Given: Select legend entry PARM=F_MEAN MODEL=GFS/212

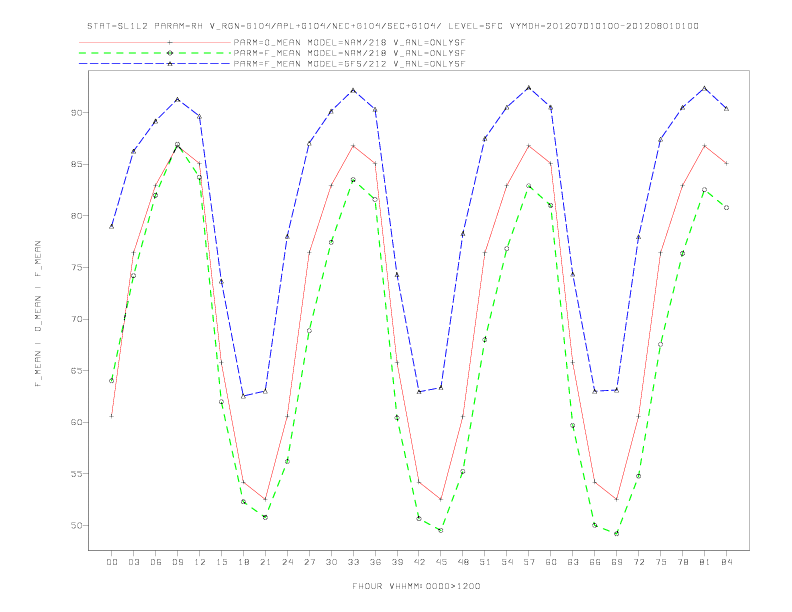Looking at the screenshot, I should (x=349, y=64).
